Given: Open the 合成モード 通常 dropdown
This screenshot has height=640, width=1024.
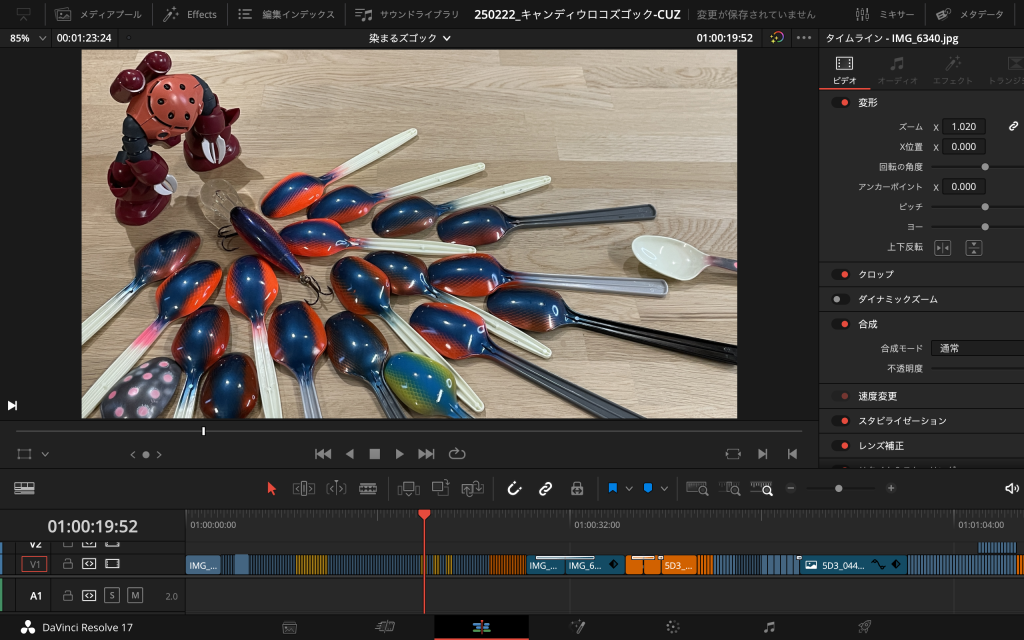Looking at the screenshot, I should (x=976, y=348).
